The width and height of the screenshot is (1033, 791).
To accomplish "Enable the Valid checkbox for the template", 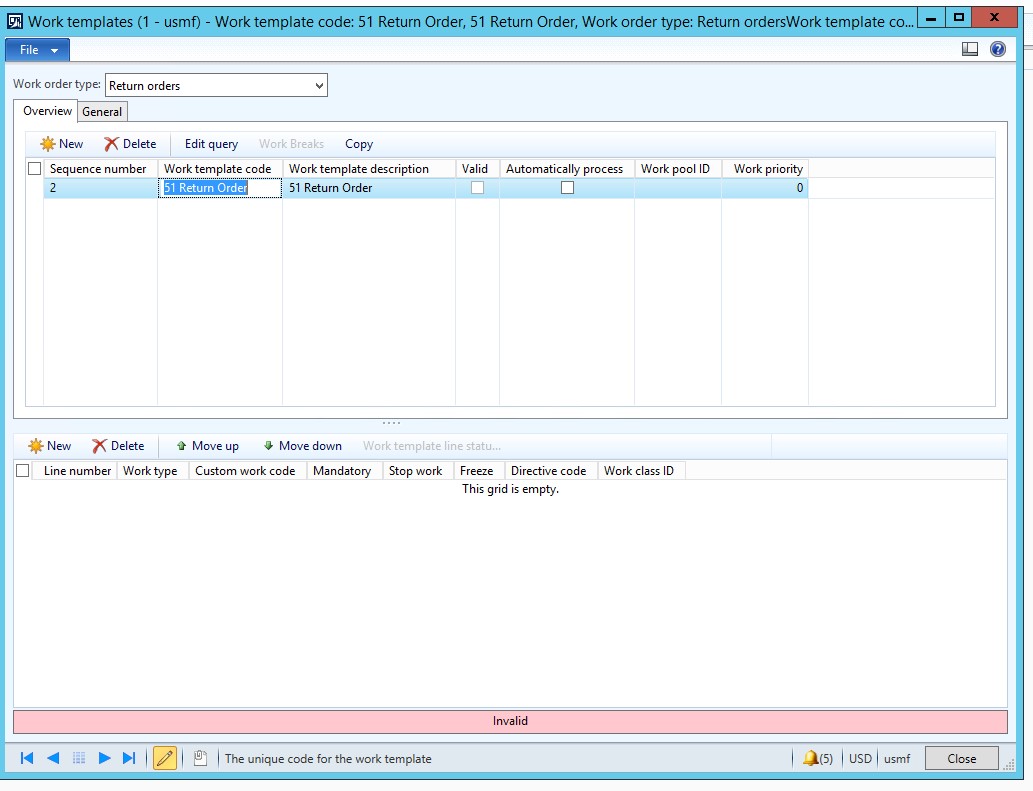I will (x=477, y=188).
